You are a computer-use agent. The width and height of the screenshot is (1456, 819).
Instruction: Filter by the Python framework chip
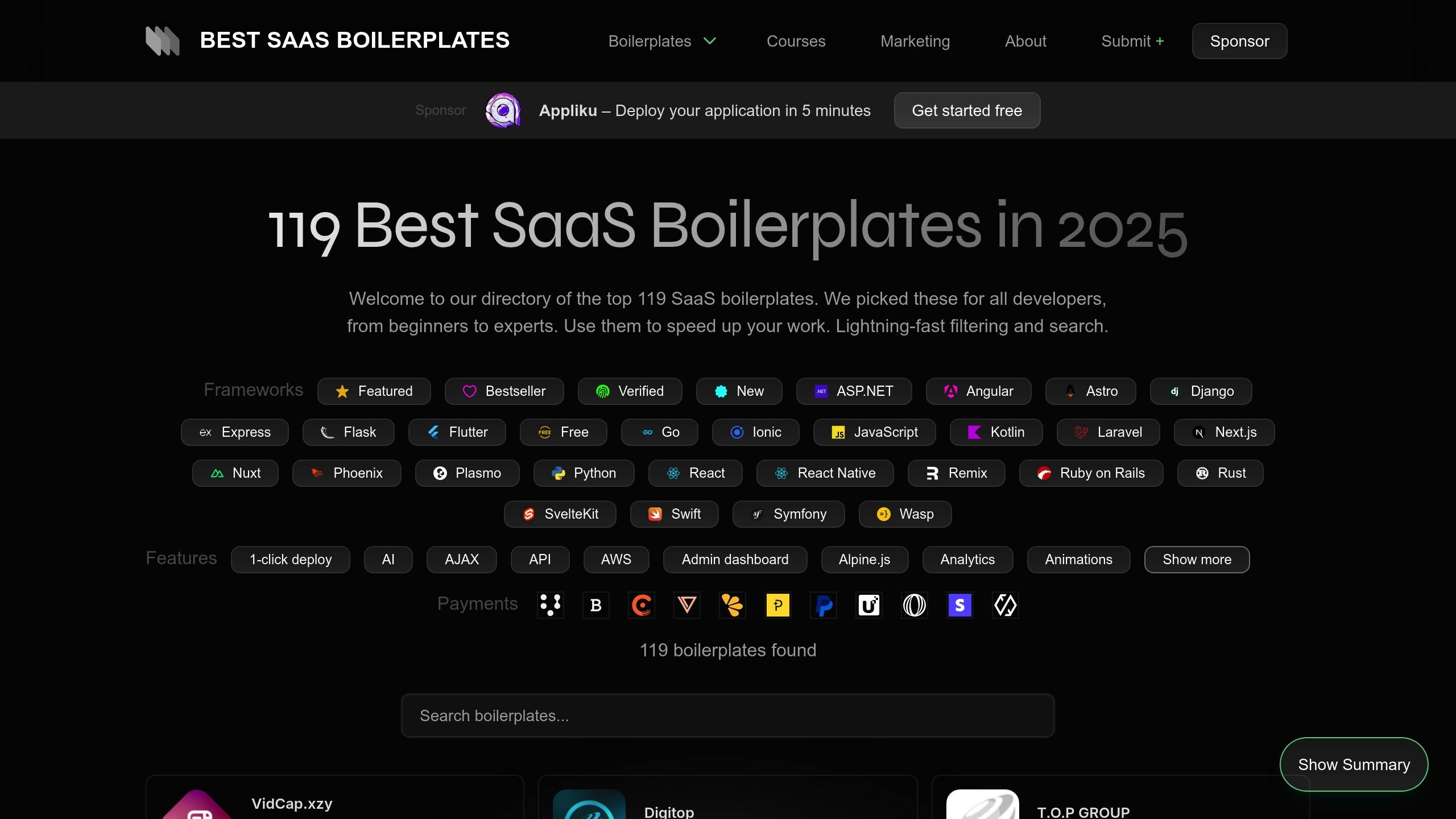pyautogui.click(x=584, y=473)
